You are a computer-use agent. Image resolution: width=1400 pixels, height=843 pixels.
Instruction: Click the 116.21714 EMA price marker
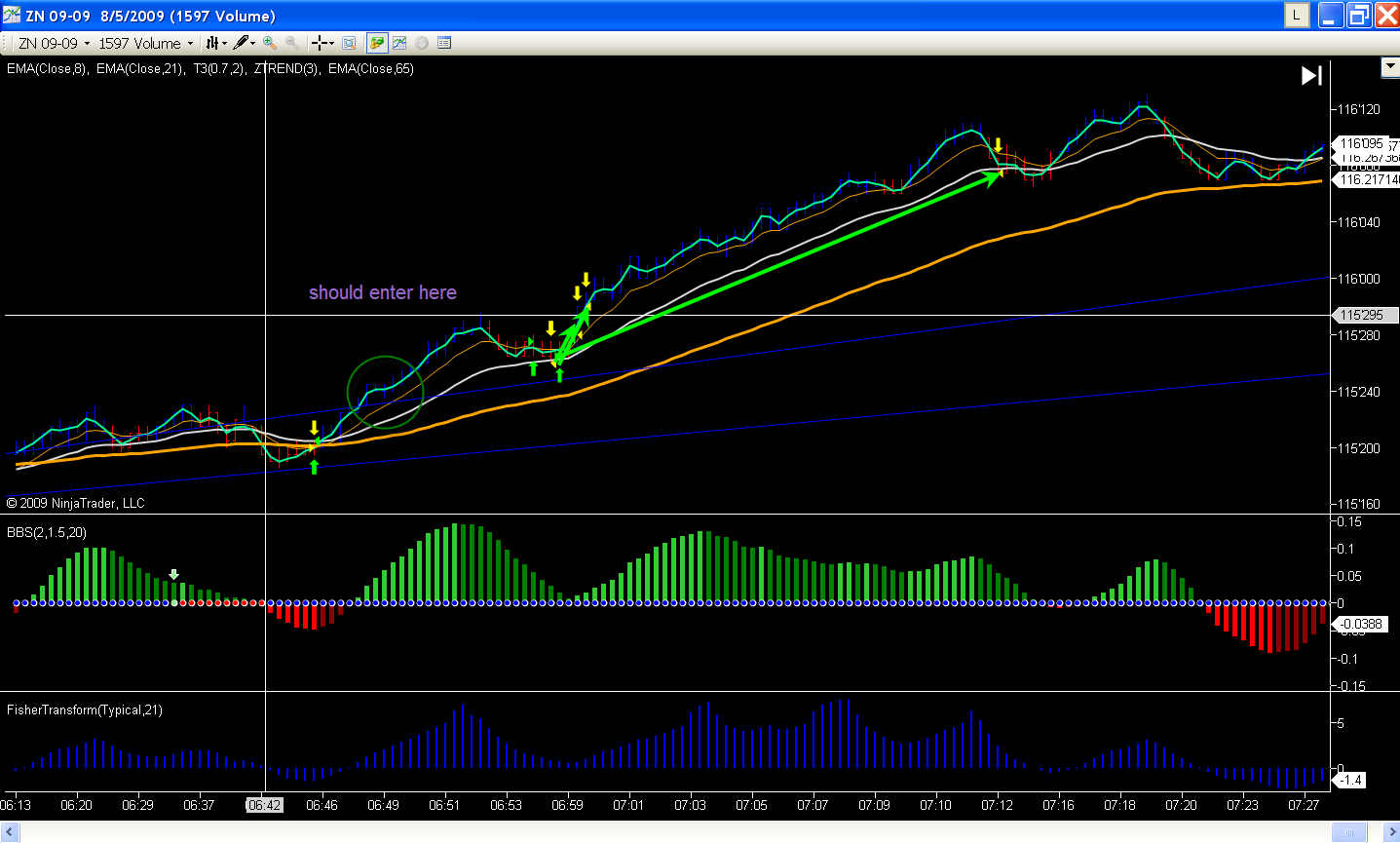pyautogui.click(x=1366, y=179)
